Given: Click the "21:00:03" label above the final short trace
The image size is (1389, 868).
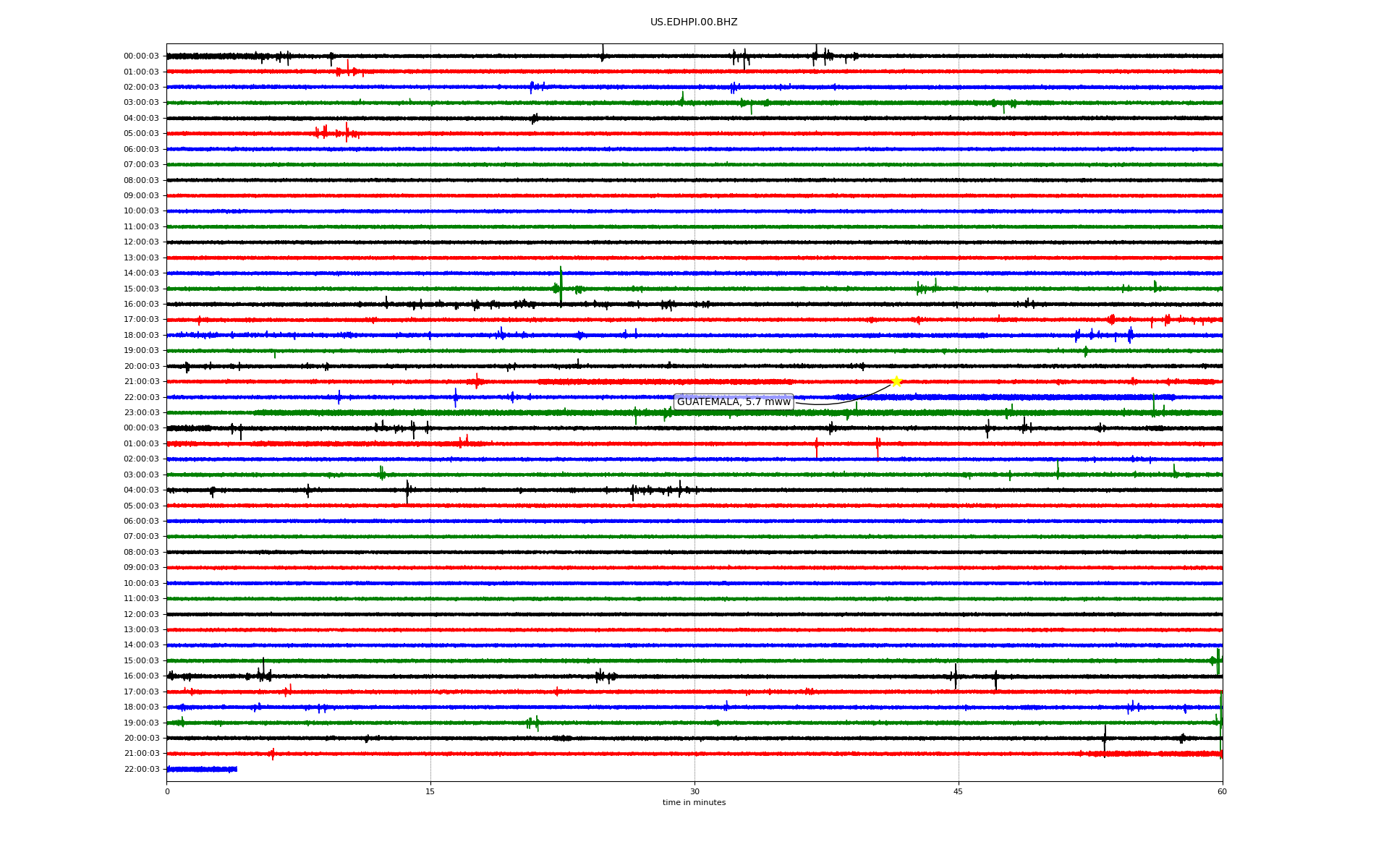Looking at the screenshot, I should 141,753.
